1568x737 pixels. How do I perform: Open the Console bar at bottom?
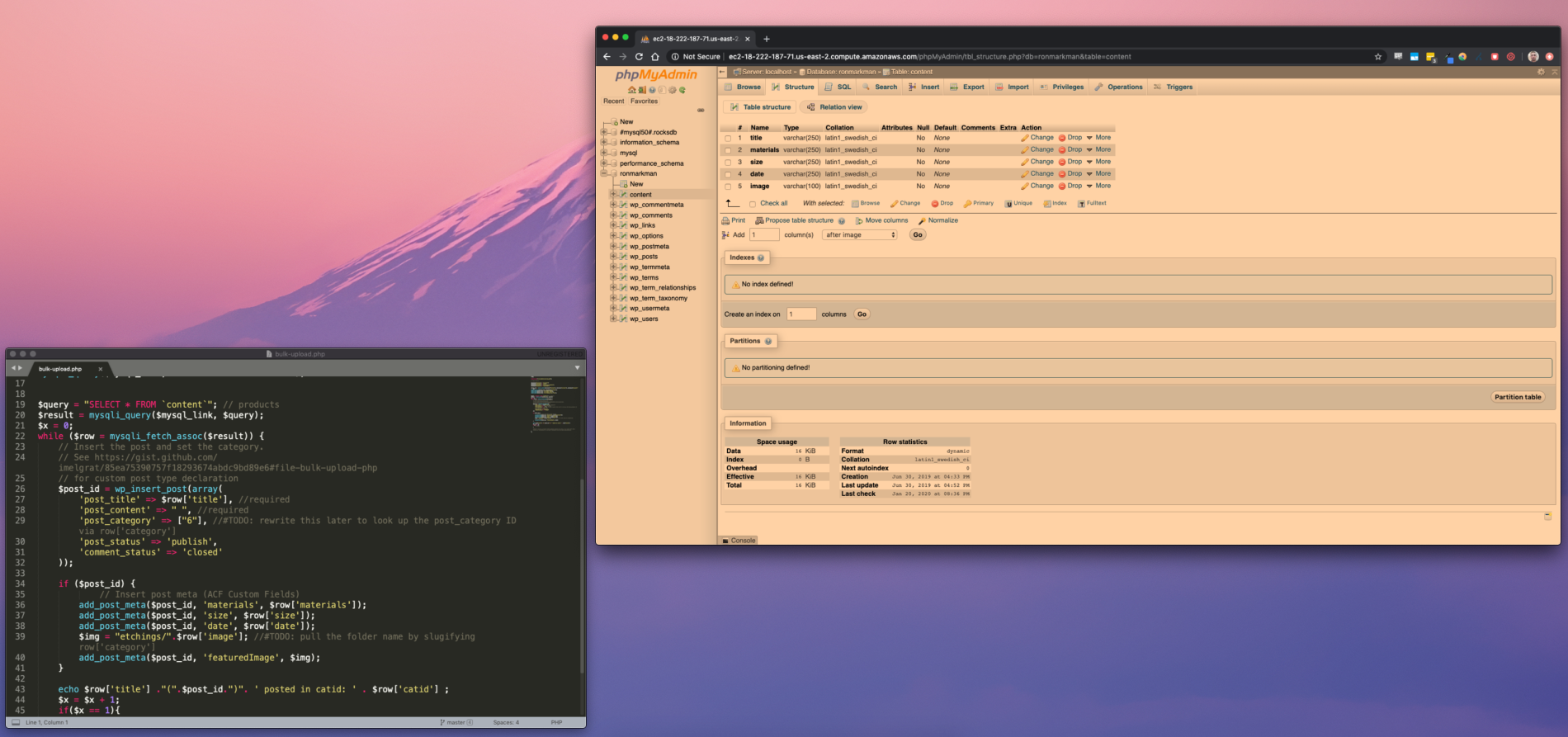[x=739, y=541]
